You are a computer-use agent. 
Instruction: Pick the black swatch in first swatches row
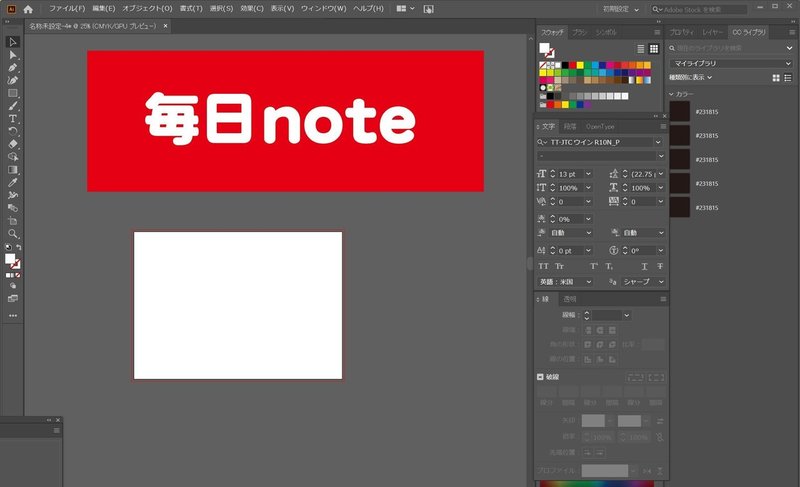click(x=565, y=65)
